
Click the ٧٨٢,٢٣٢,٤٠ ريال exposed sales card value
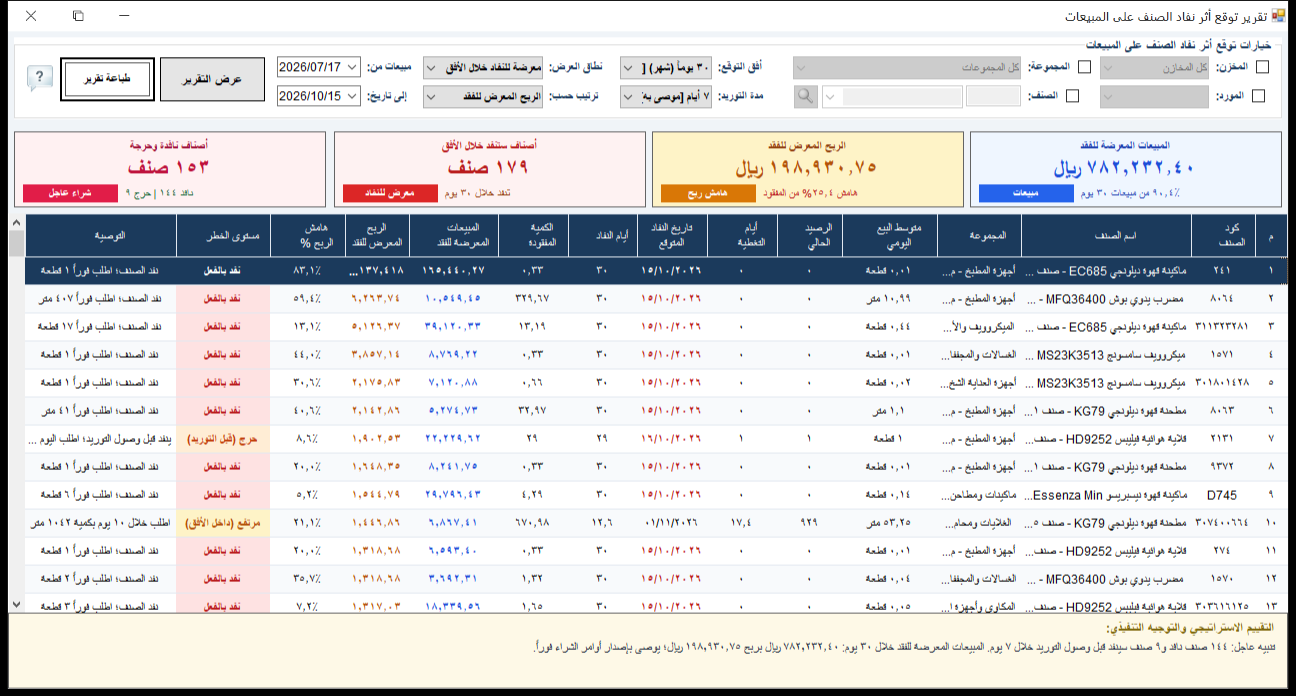[x=1126, y=167]
